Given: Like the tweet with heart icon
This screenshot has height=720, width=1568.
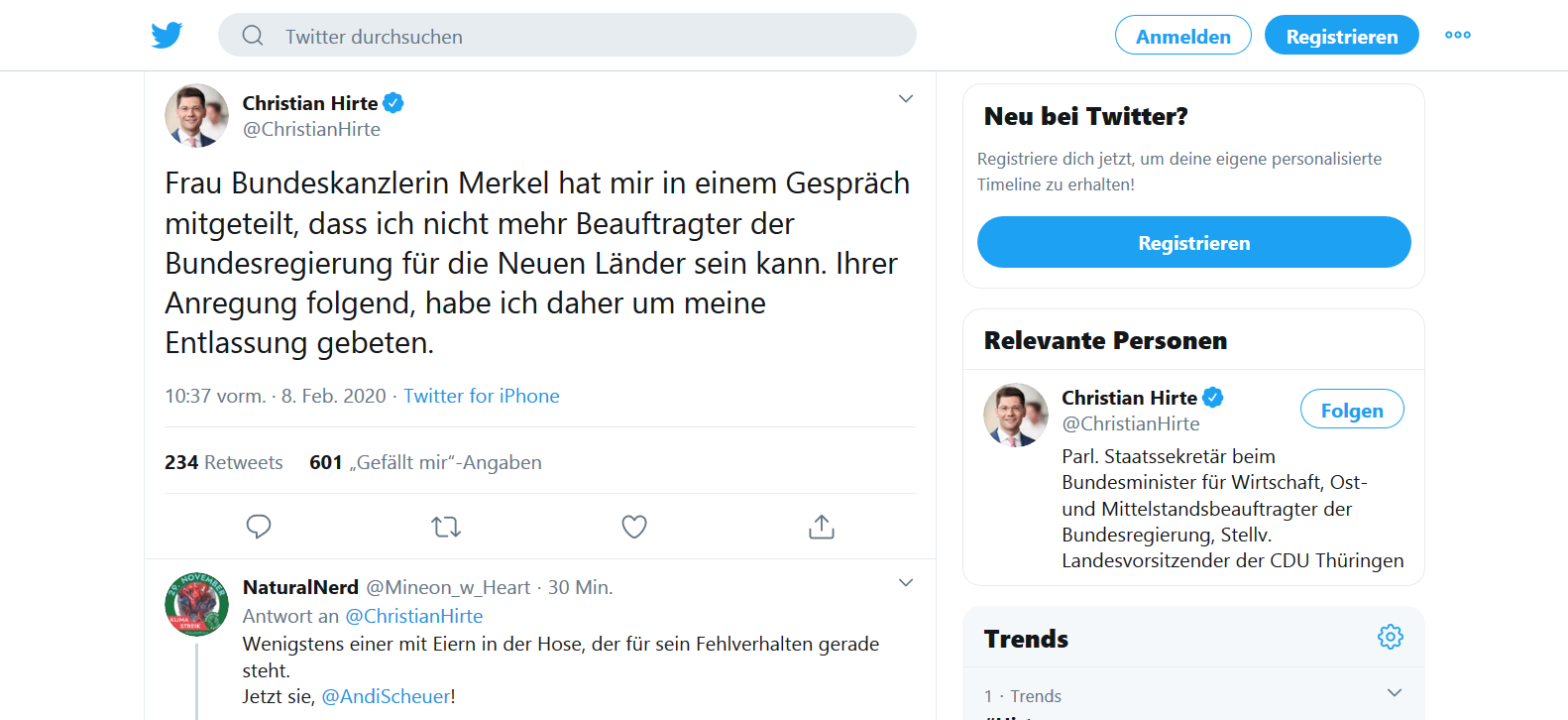Looking at the screenshot, I should [634, 527].
